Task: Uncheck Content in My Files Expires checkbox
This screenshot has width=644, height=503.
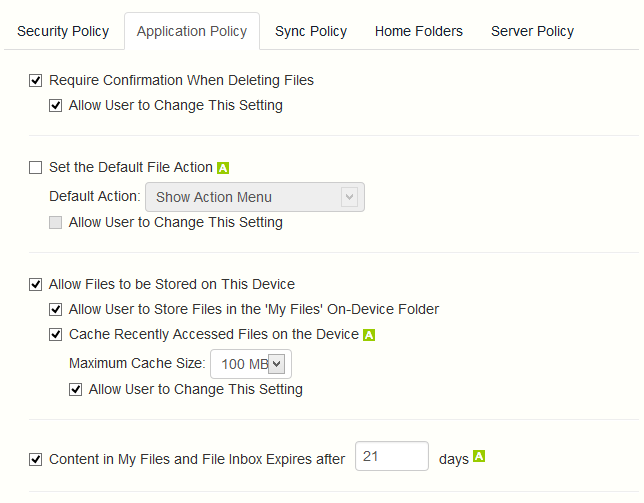Action: [36, 460]
